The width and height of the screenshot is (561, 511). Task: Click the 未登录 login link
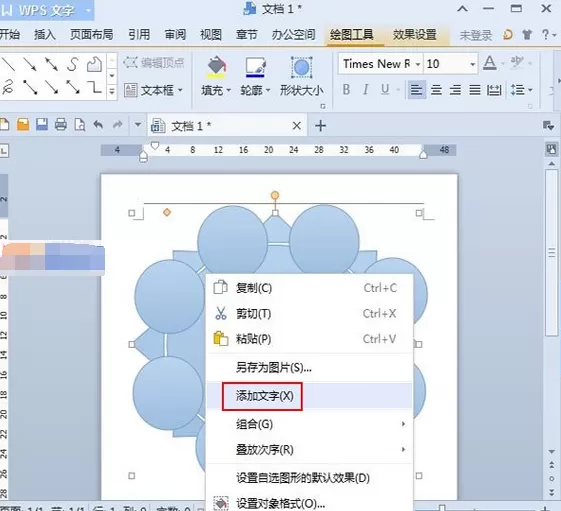tap(475, 35)
